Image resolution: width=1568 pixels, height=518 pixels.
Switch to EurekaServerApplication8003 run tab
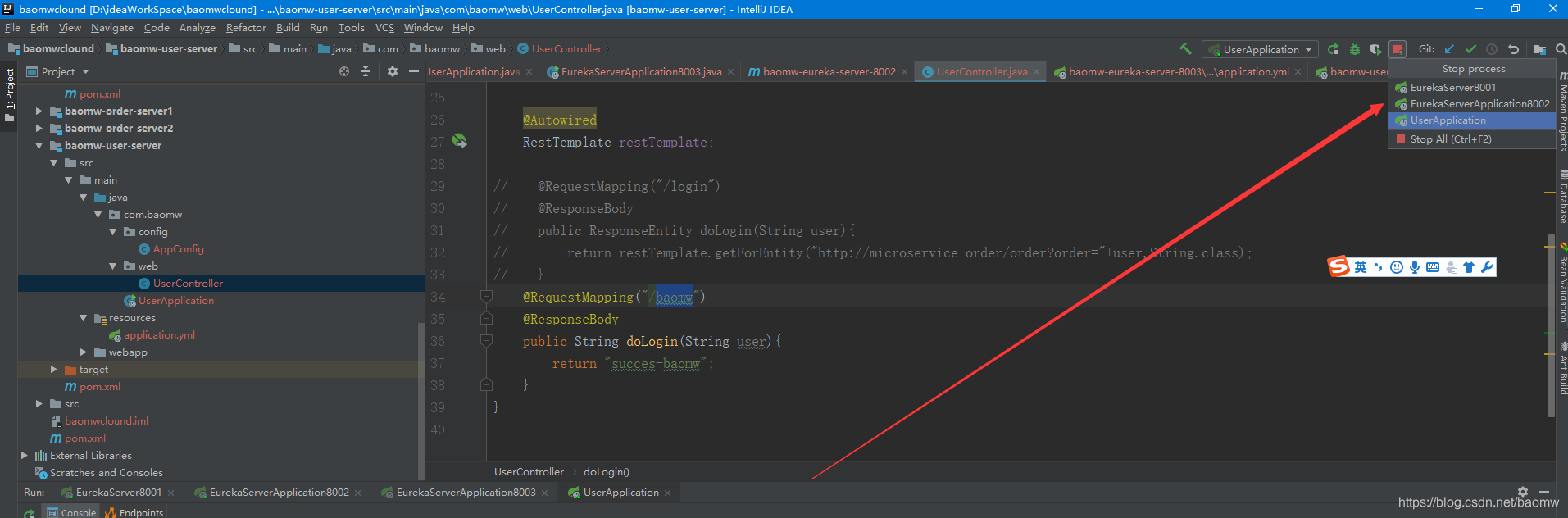coord(466,493)
